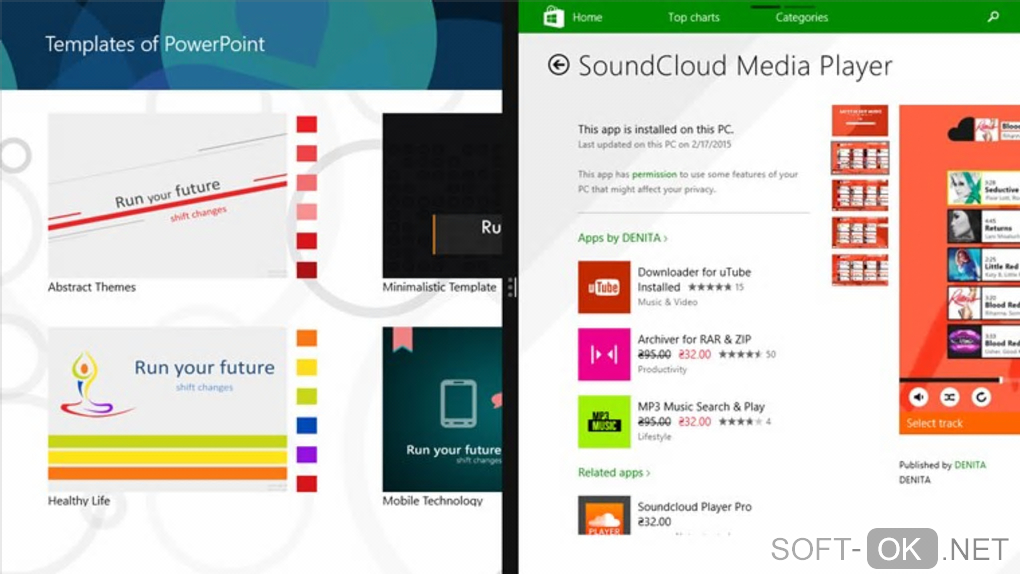Pick red Healthy Life swatch
This screenshot has width=1020, height=574.
tap(306, 484)
